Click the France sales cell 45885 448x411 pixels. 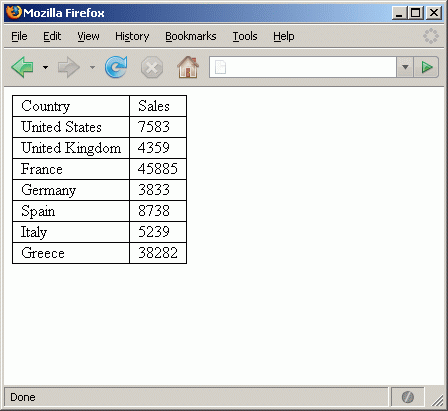(158, 169)
